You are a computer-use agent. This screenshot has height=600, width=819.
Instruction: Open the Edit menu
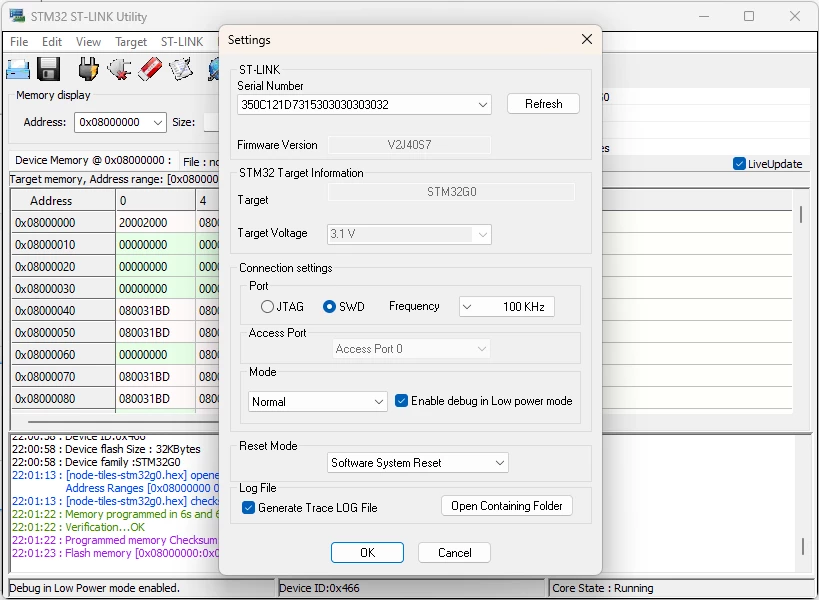coord(52,42)
